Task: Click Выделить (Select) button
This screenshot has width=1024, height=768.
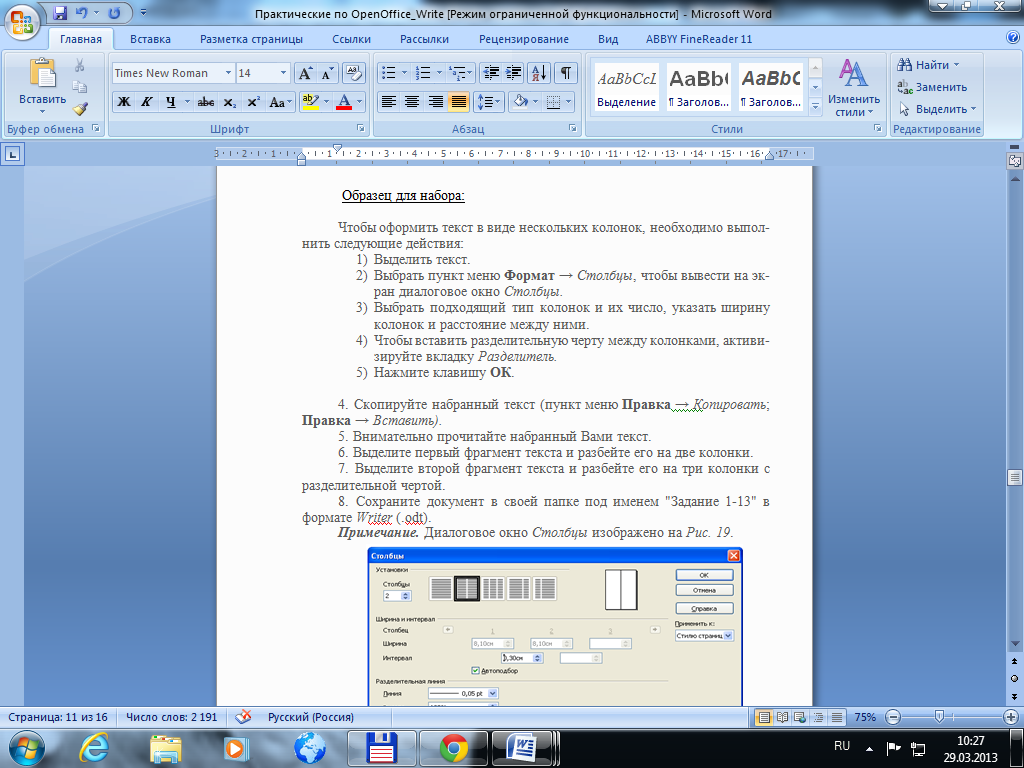Action: coord(937,109)
